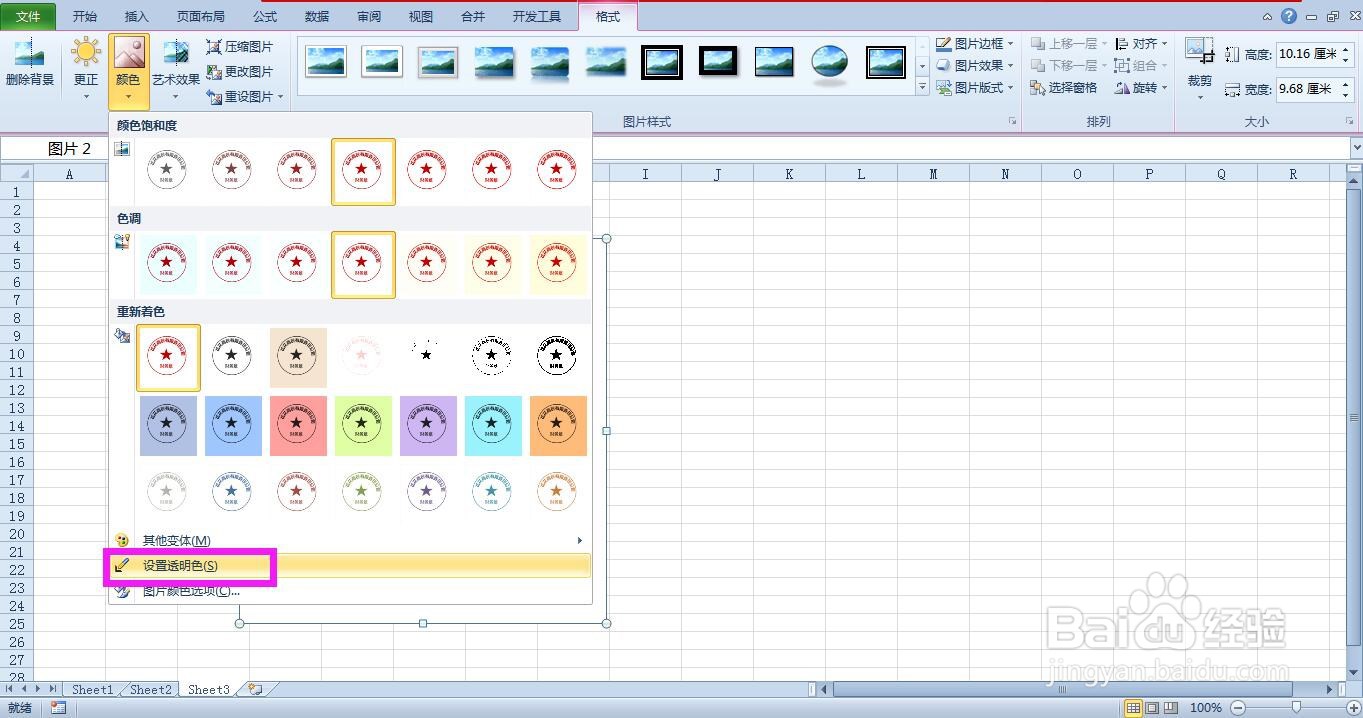Switch to the Insert (插入) tab

tap(137, 17)
